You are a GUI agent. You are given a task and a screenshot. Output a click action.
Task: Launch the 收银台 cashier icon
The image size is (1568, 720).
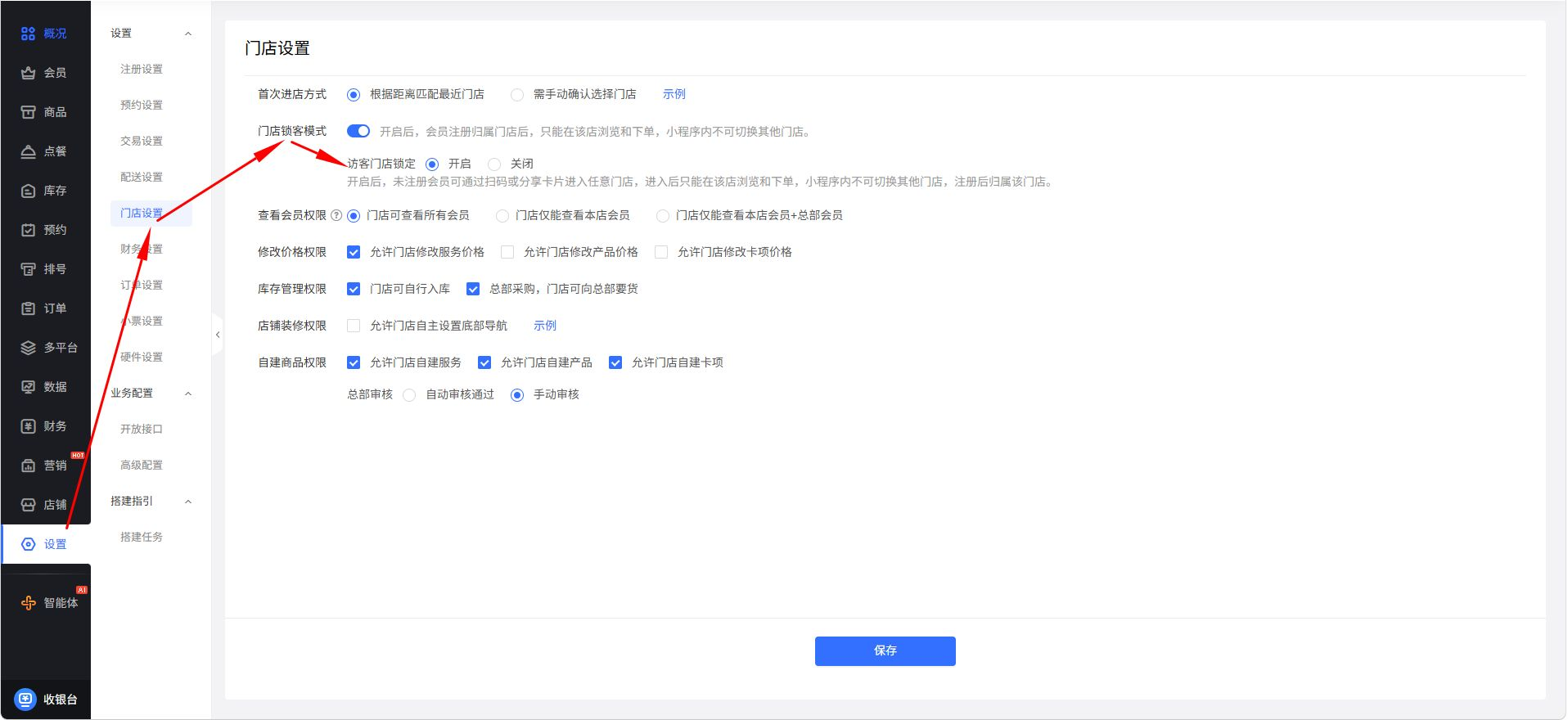click(25, 699)
